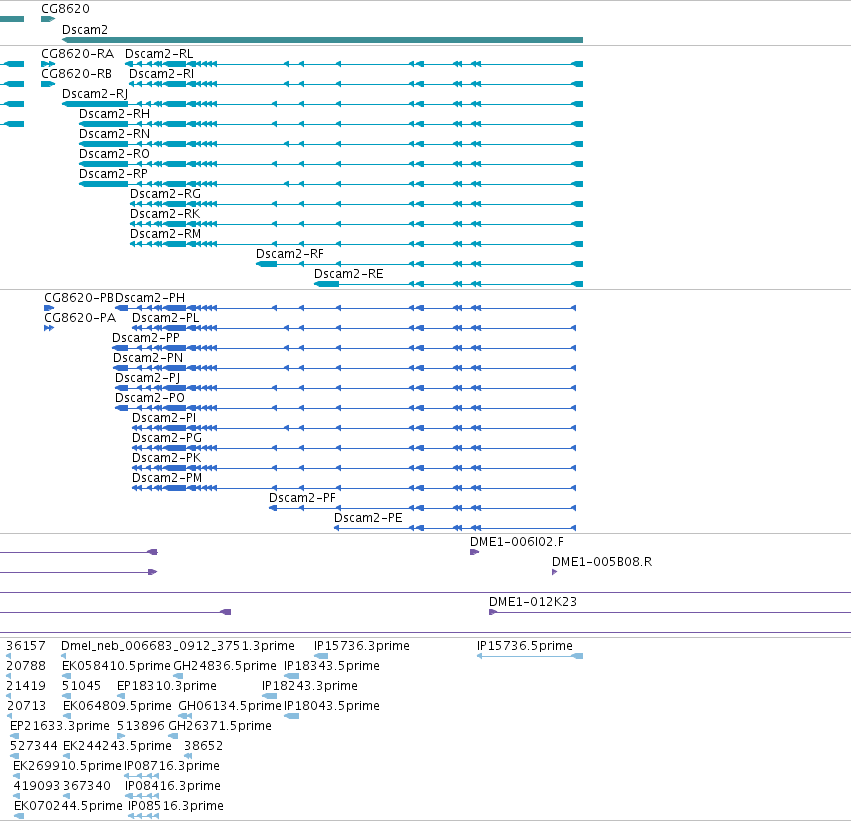Screen dimensions: 851x821
Task: Click the Dscam2-PN protein label
Action: coord(148,358)
